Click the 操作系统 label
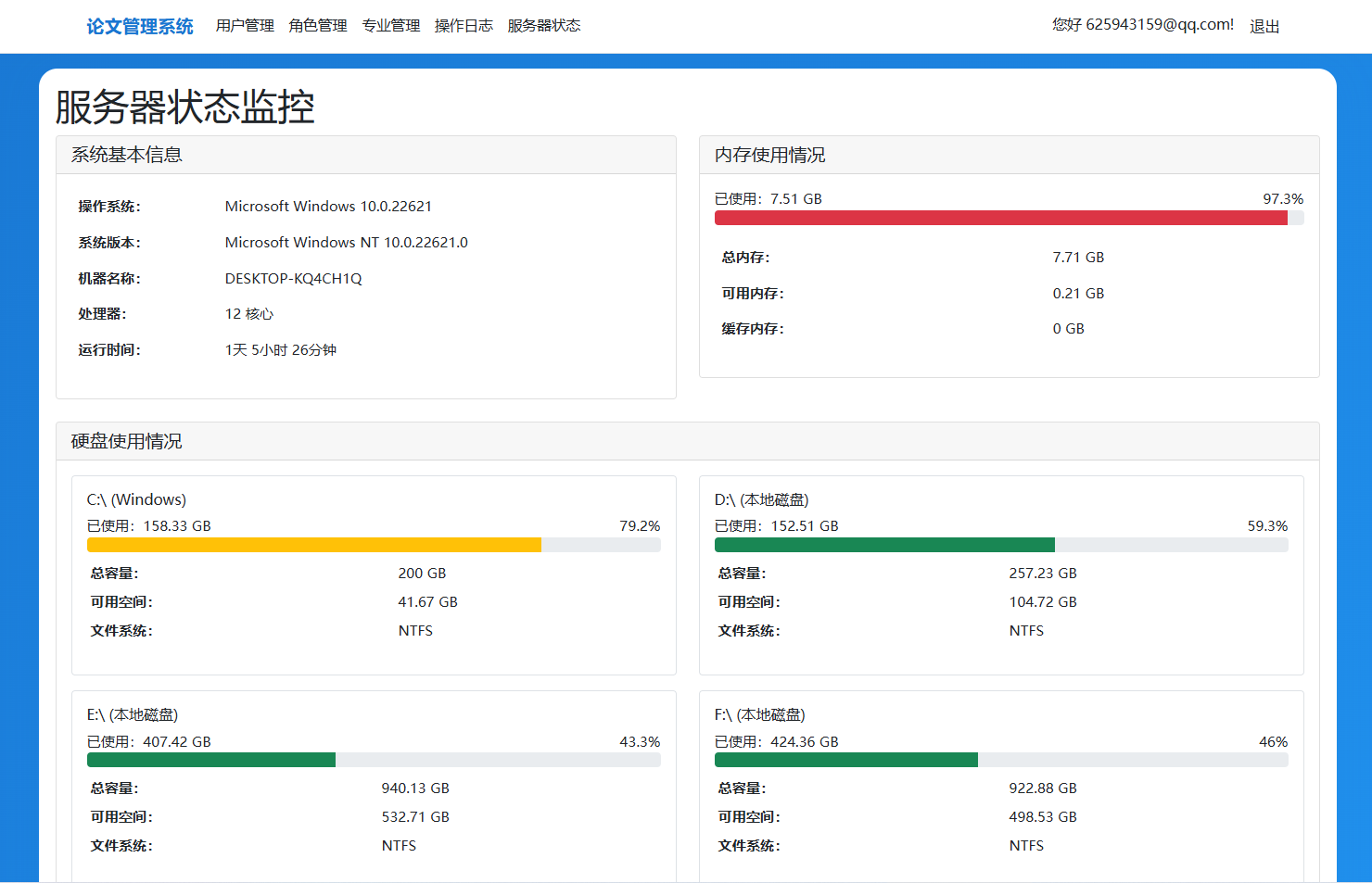The height and width of the screenshot is (883, 1372). coord(109,207)
